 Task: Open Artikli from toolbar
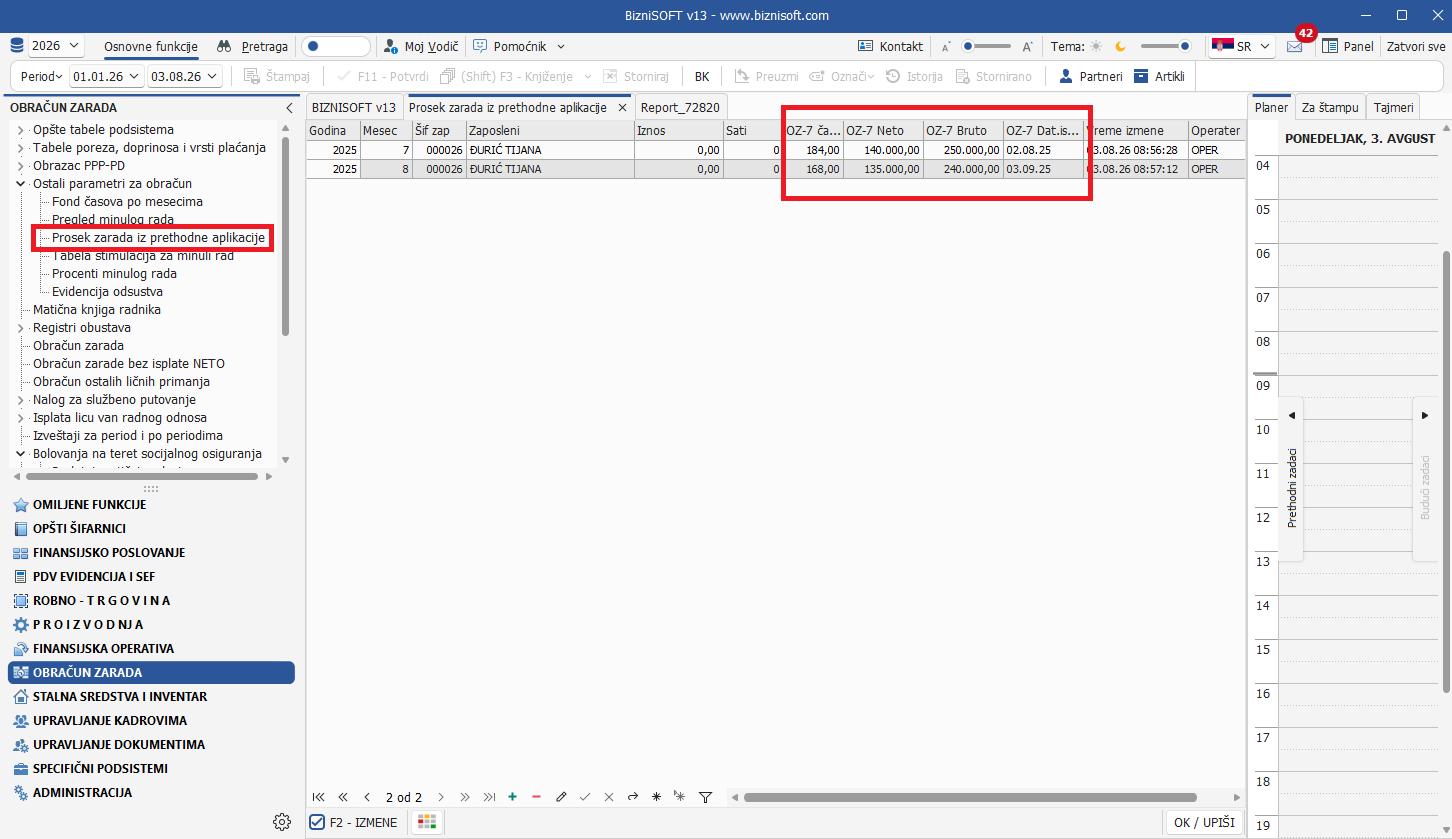click(x=1159, y=76)
